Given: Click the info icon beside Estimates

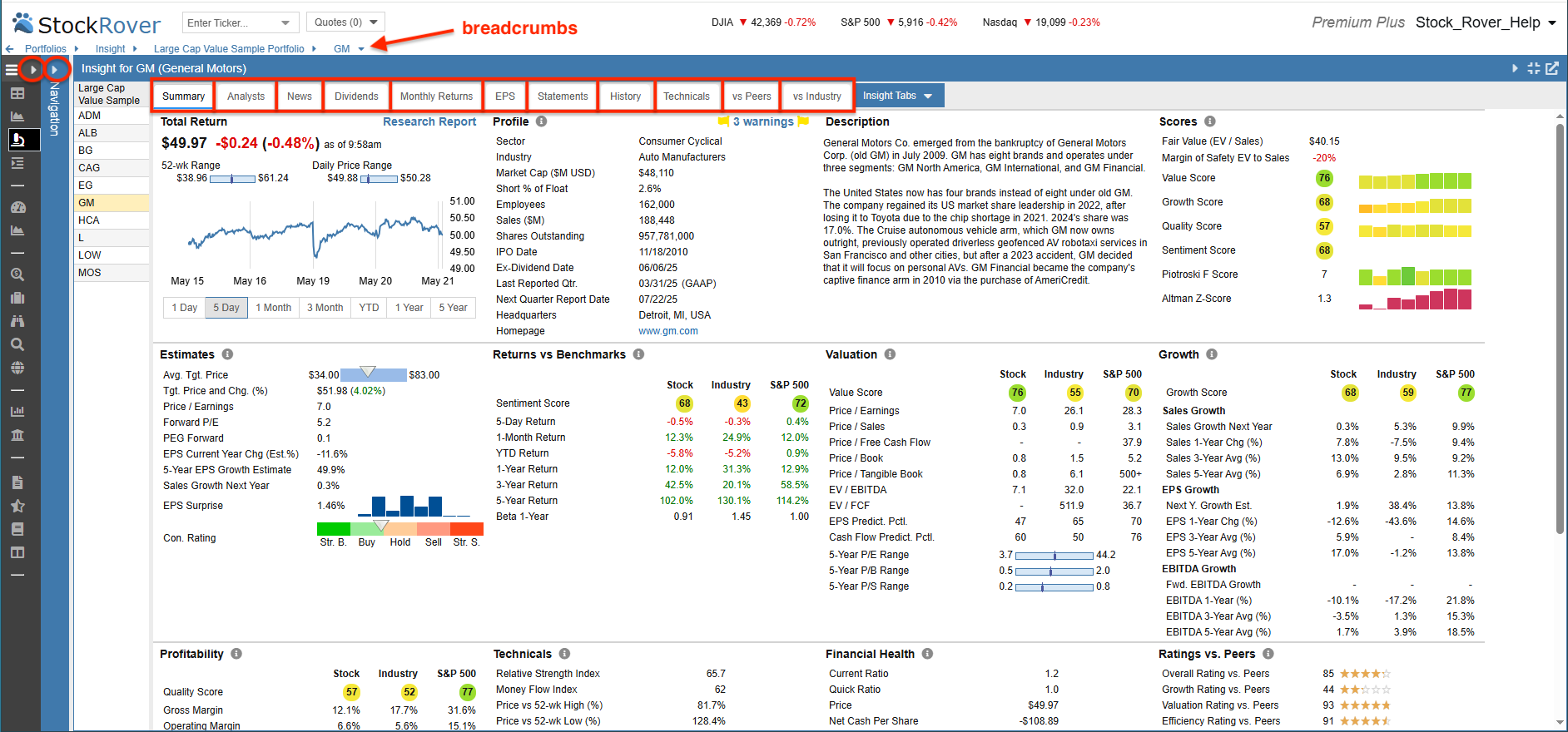Looking at the screenshot, I should tap(227, 354).
